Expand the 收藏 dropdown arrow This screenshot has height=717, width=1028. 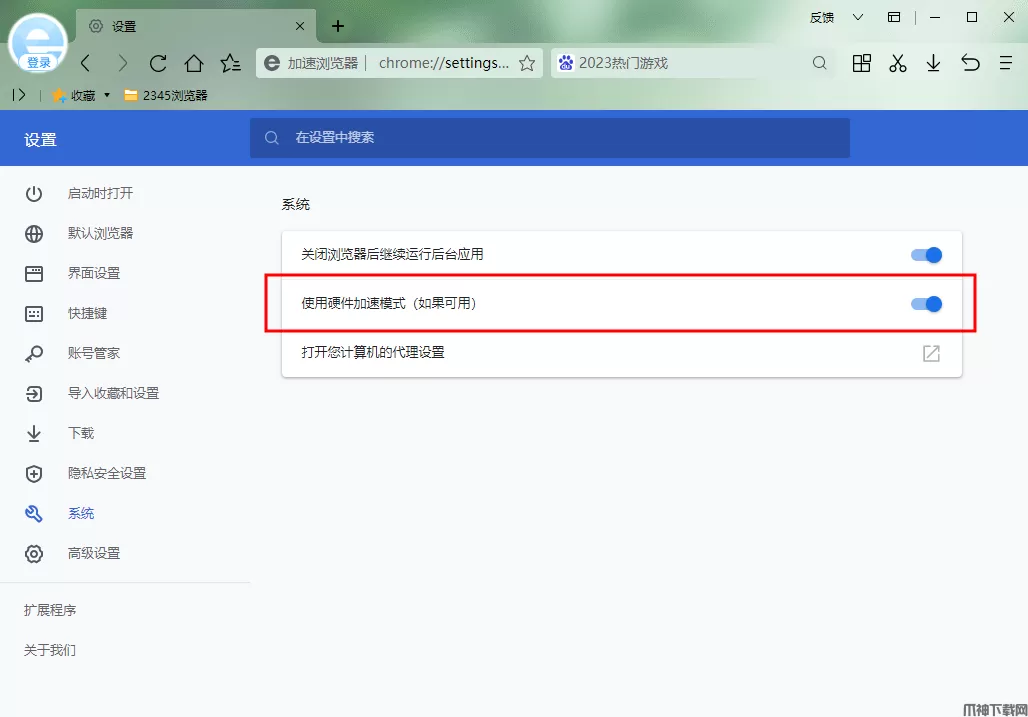point(107,95)
